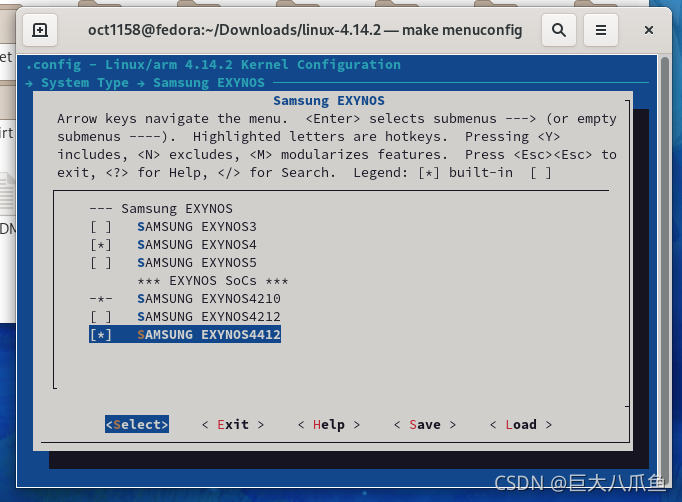The width and height of the screenshot is (682, 502).
Task: Click the '--- Samsung EXYNOS' header row
Action: pos(161,209)
